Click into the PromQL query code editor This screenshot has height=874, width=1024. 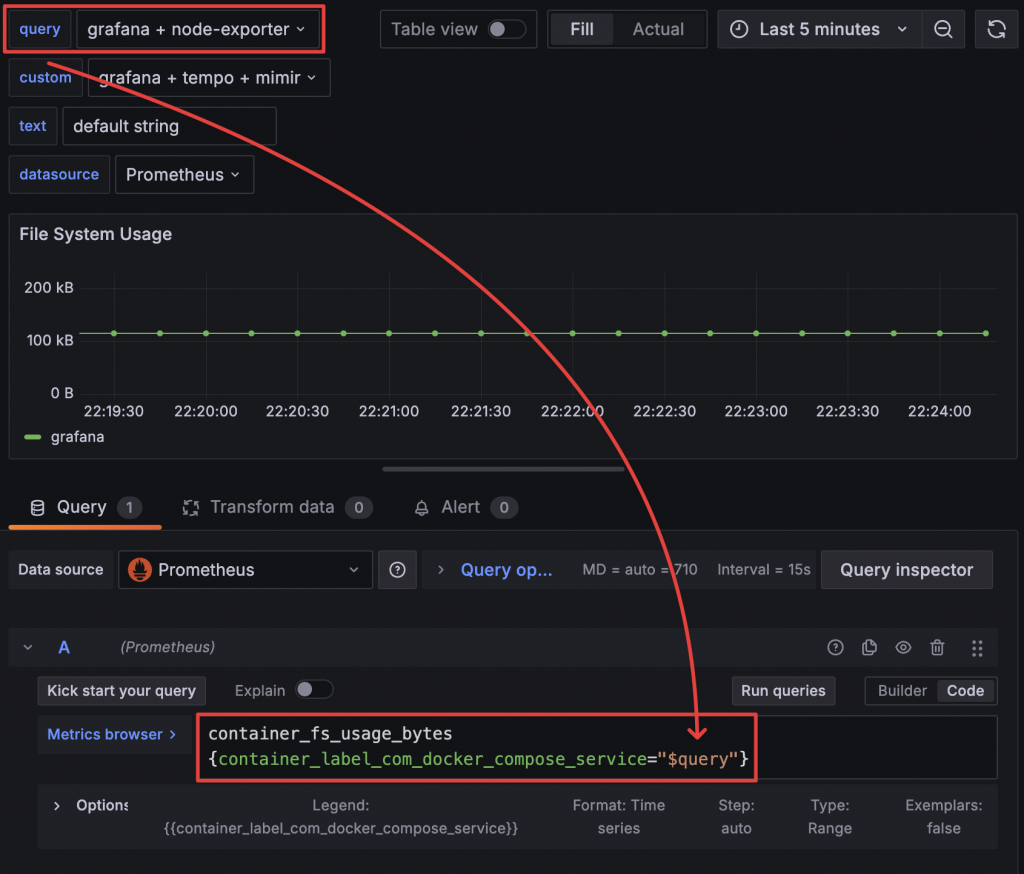[x=597, y=747]
